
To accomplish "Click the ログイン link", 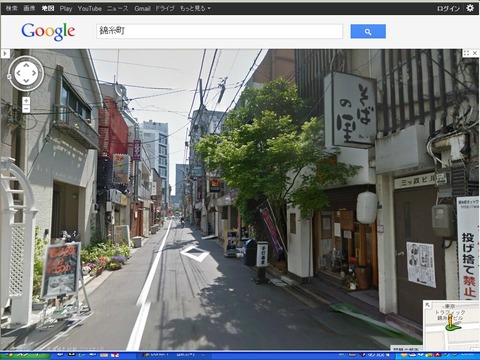I will pyautogui.click(x=449, y=9).
